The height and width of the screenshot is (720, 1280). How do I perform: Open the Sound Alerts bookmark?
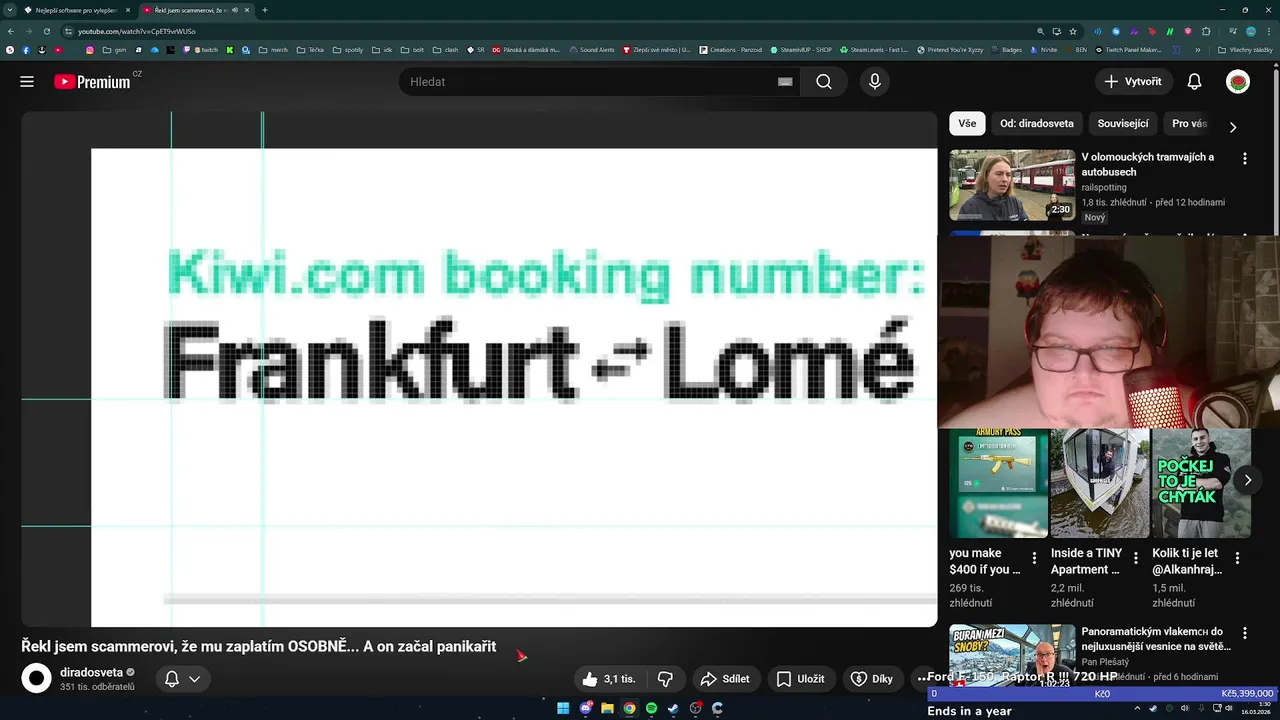591,50
